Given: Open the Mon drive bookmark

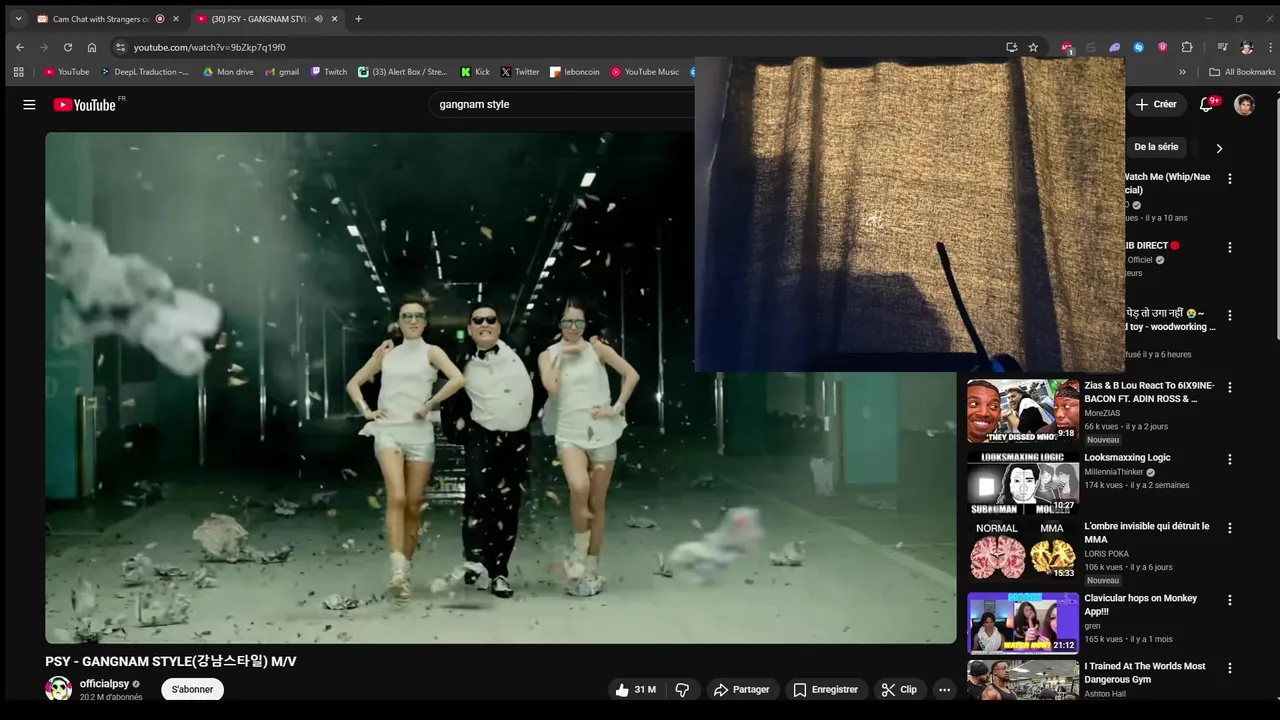Looking at the screenshot, I should point(228,72).
